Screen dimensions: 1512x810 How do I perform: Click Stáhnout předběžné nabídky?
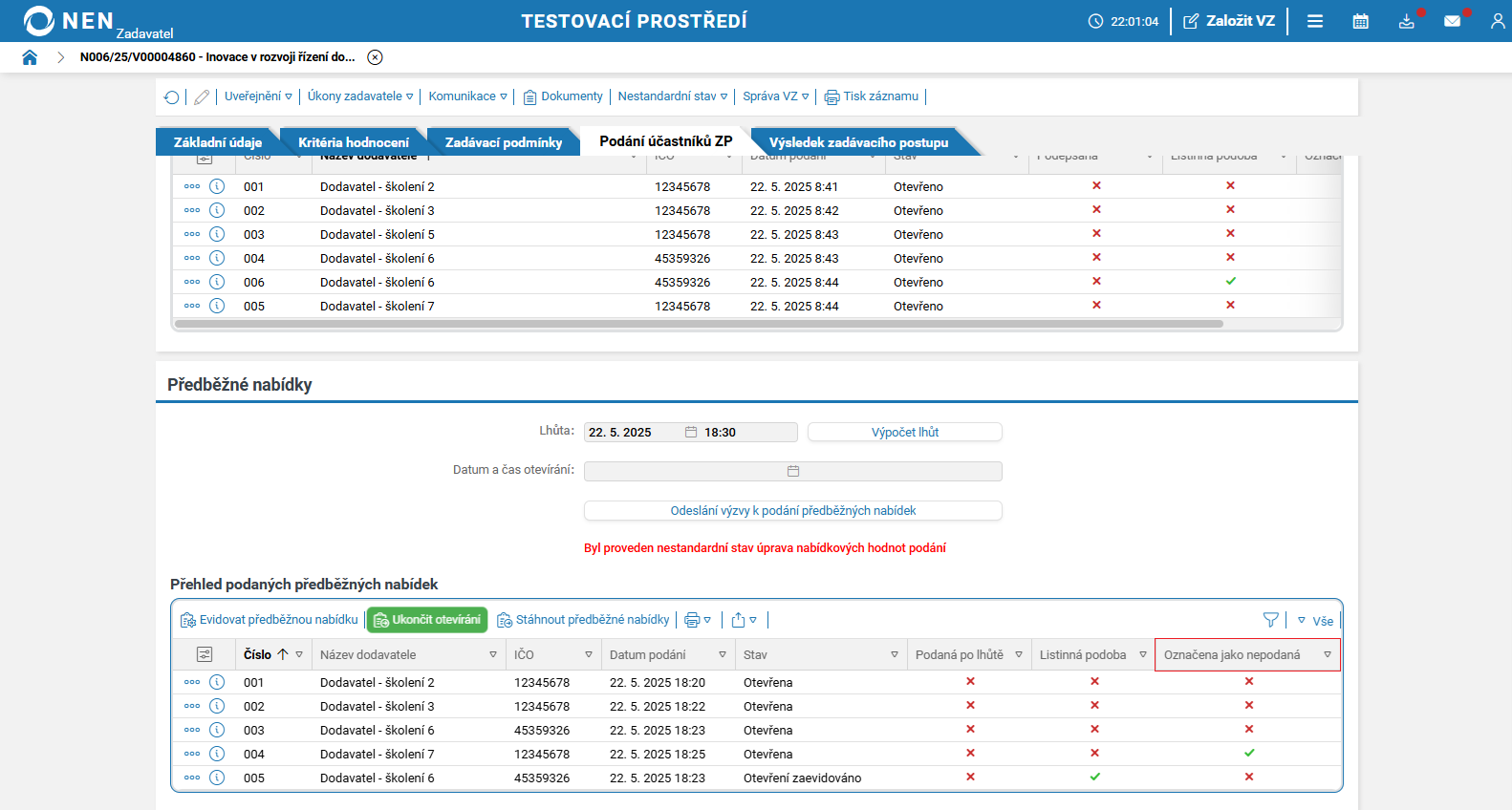click(x=583, y=620)
